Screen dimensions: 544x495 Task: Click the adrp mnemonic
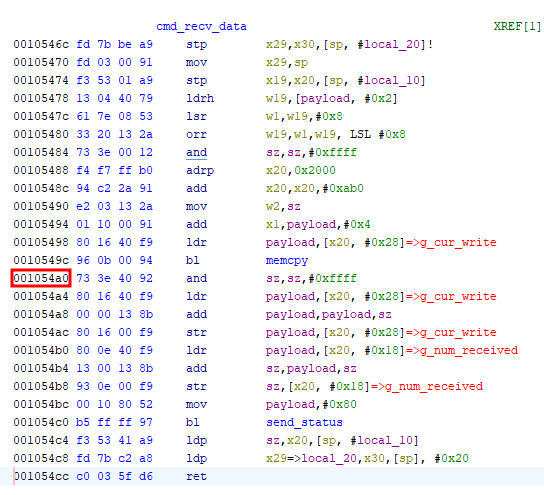[x=200, y=170]
